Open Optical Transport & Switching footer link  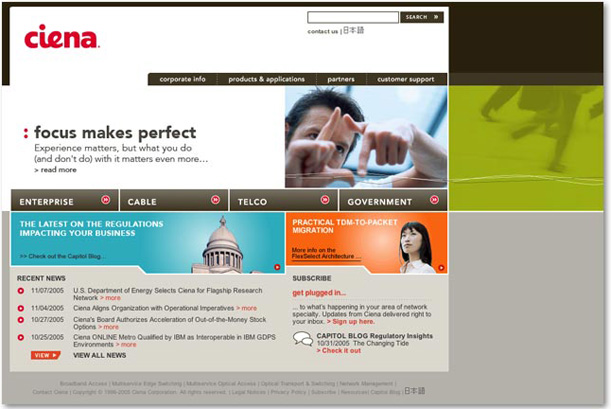(298, 384)
